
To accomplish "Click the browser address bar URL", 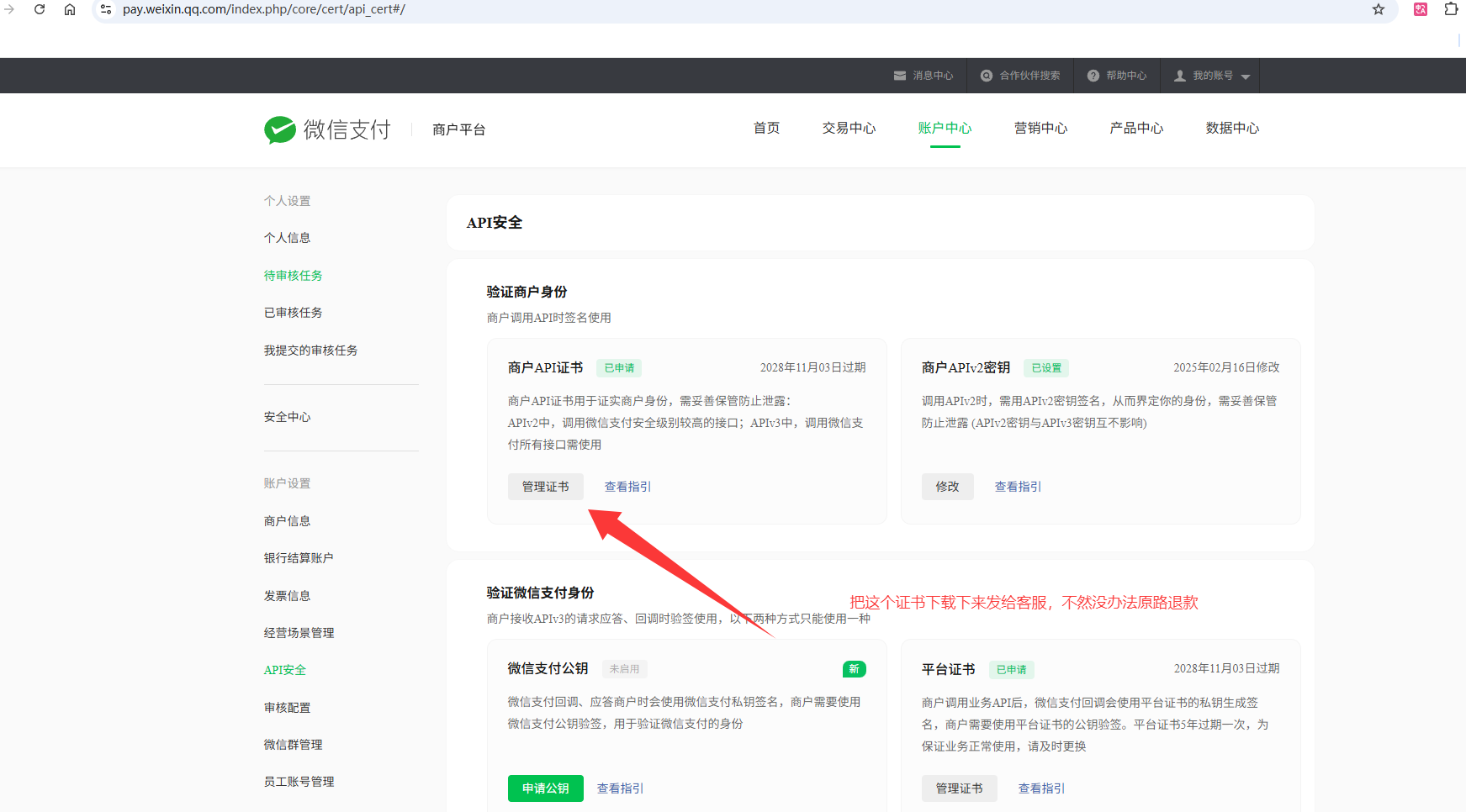I will (x=264, y=9).
